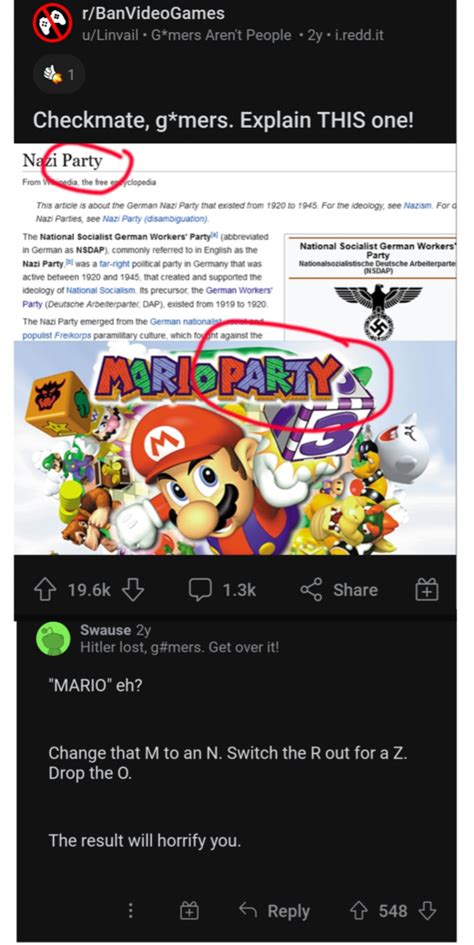Downvote the Checkmate g*mers post
Screen dimensions: 474x945
[x=133, y=590]
